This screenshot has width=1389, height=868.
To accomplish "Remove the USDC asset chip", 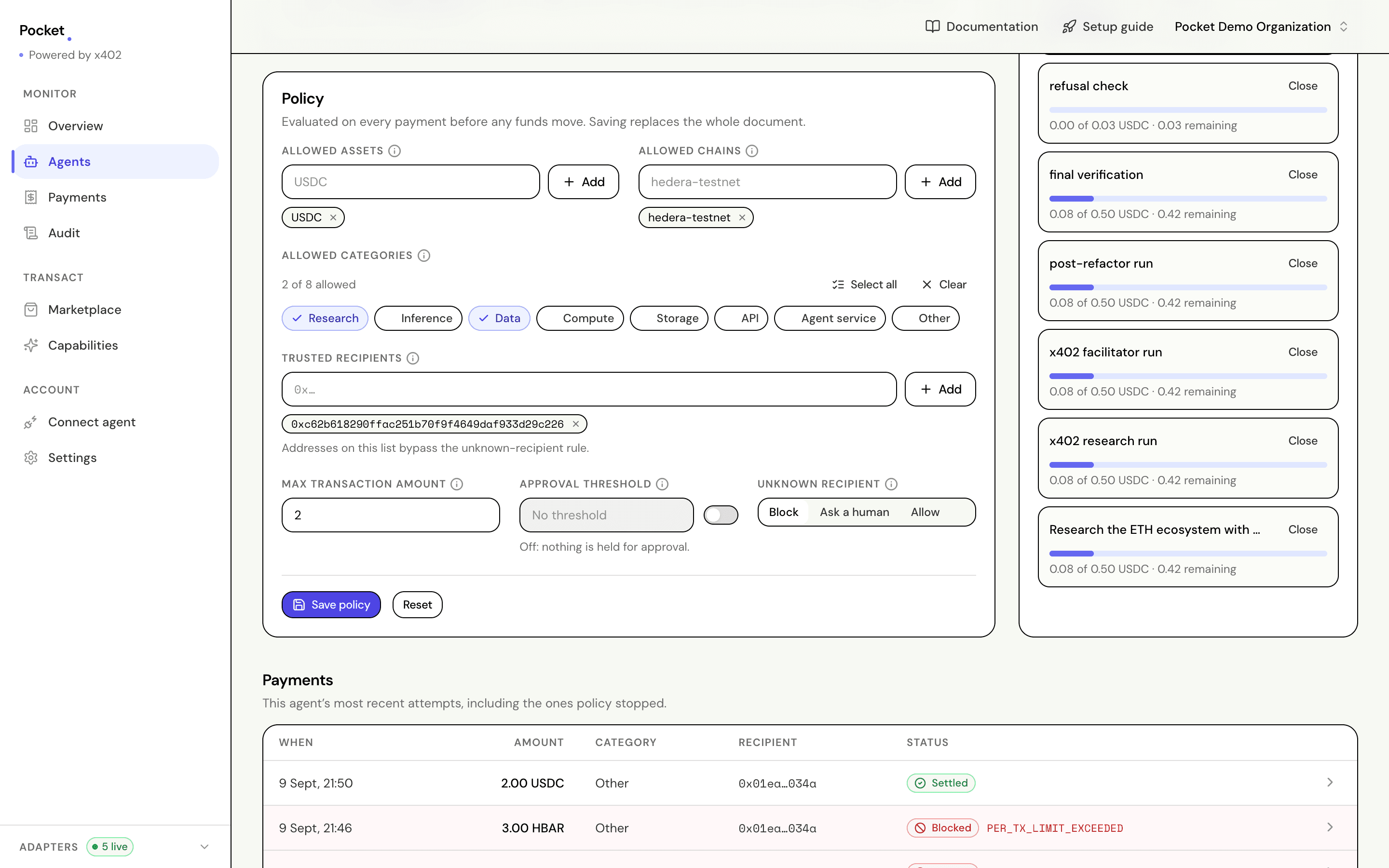I will [333, 217].
